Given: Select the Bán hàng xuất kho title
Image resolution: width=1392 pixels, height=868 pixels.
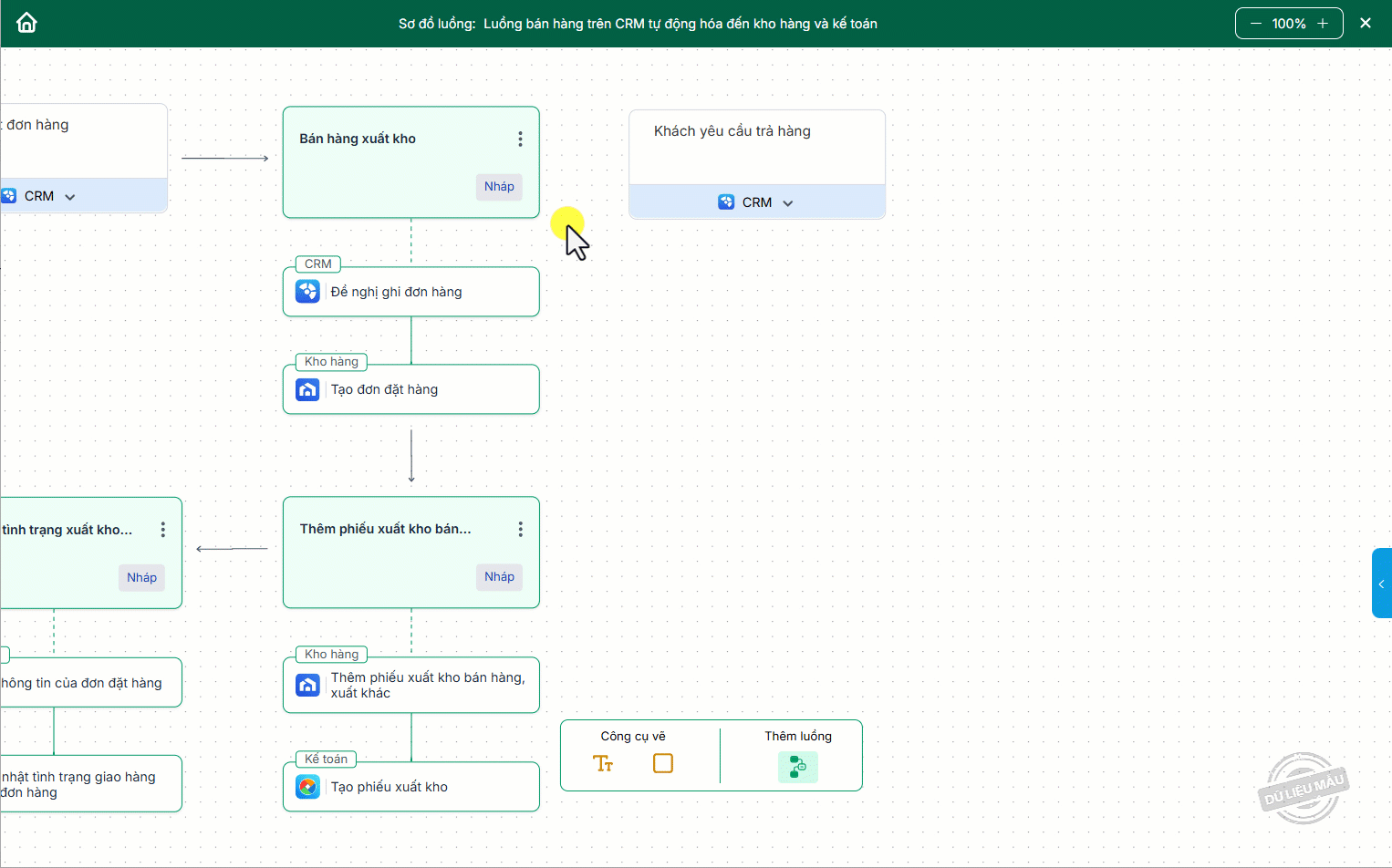Looking at the screenshot, I should click(x=358, y=139).
